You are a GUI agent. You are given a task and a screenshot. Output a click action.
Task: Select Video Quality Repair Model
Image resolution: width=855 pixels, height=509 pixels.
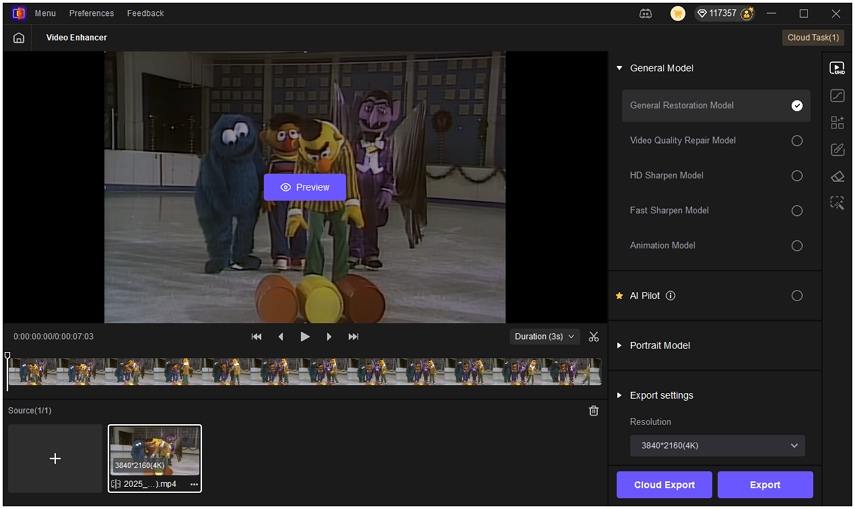[x=716, y=140]
